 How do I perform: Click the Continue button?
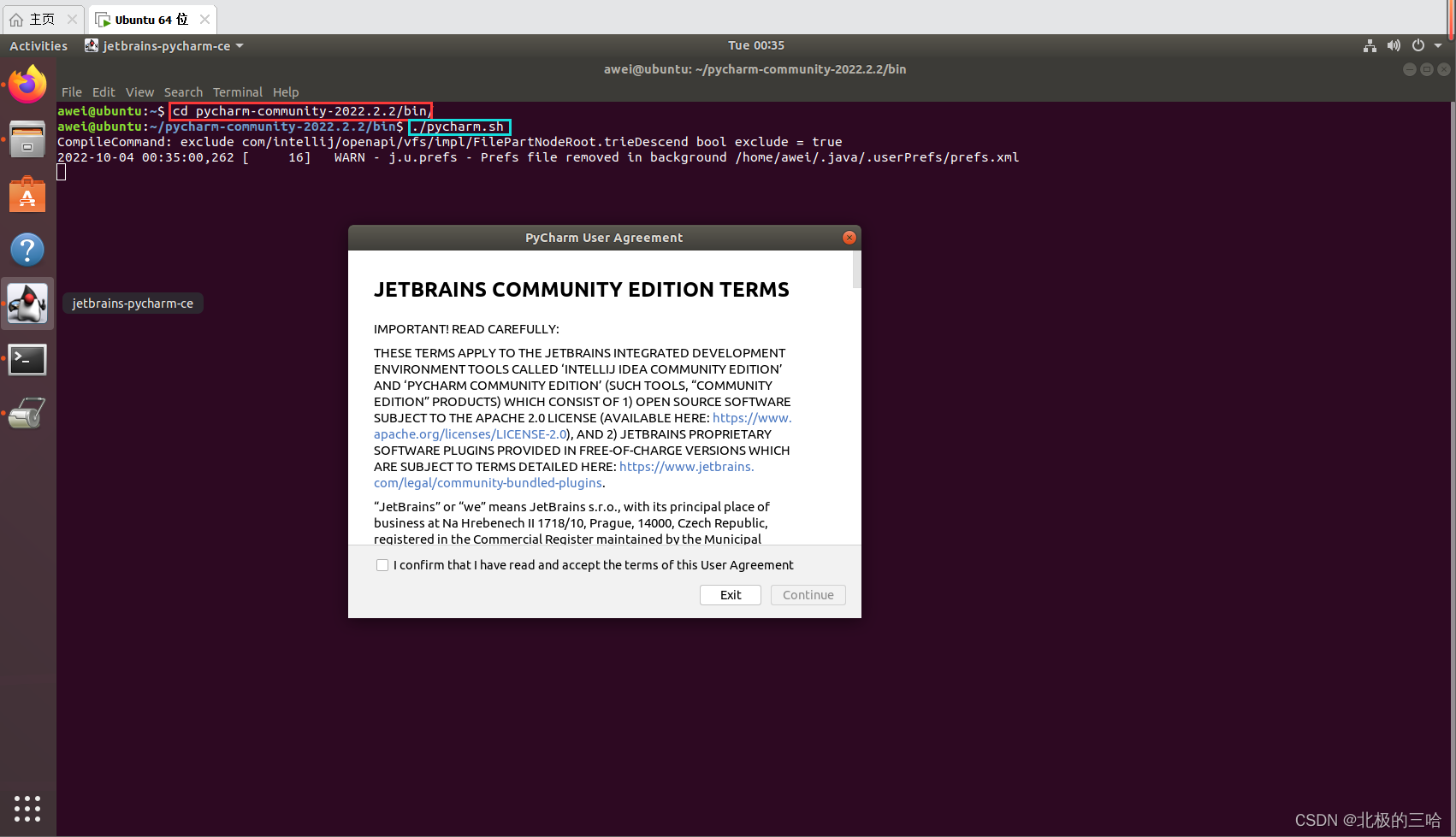(808, 595)
